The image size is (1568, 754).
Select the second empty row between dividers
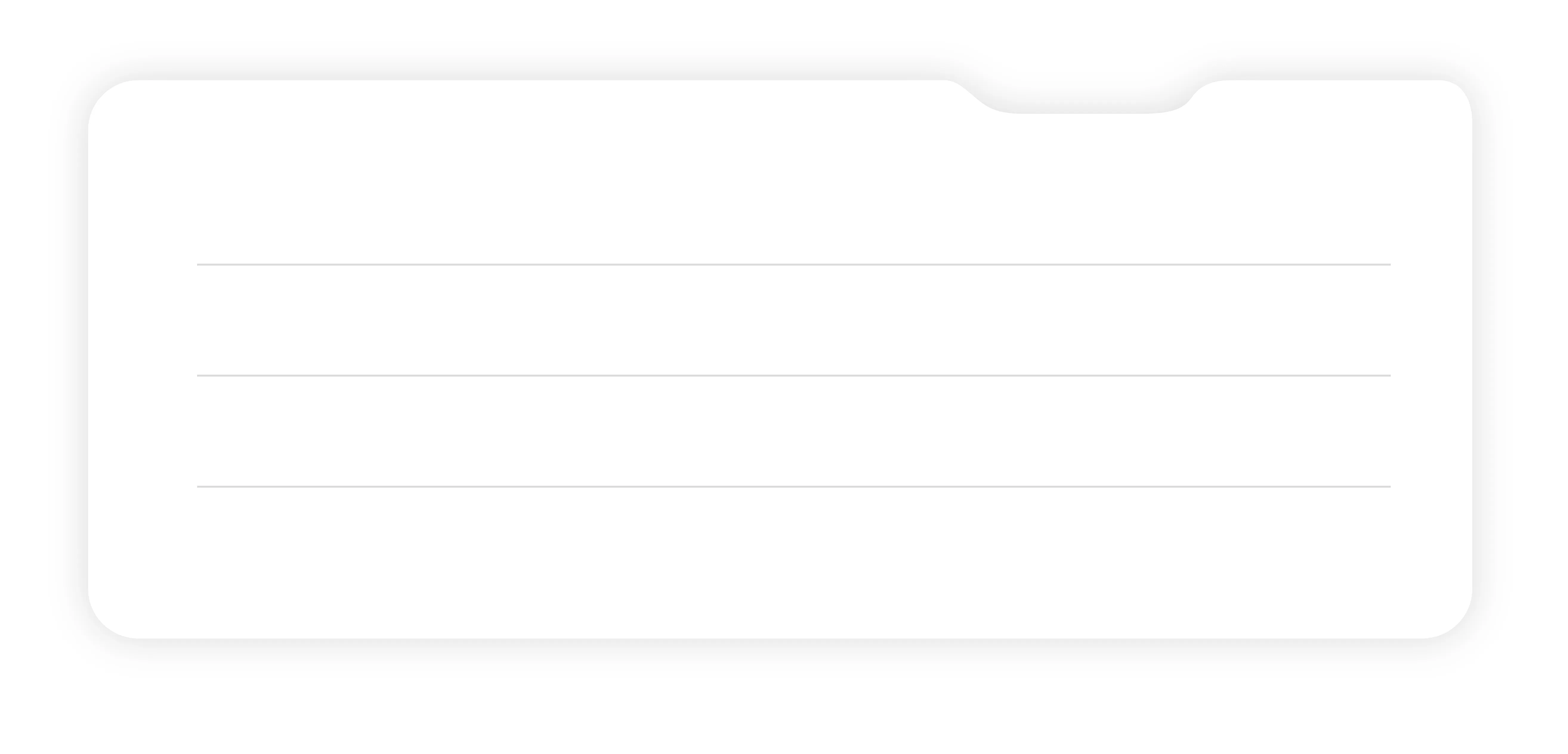pyautogui.click(x=794, y=320)
